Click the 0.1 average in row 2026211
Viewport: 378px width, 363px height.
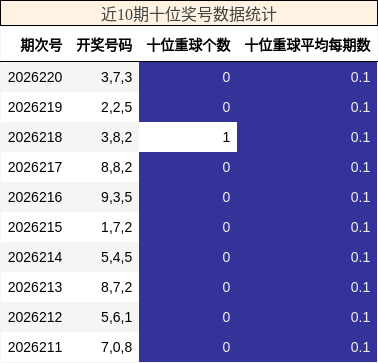[360, 347]
